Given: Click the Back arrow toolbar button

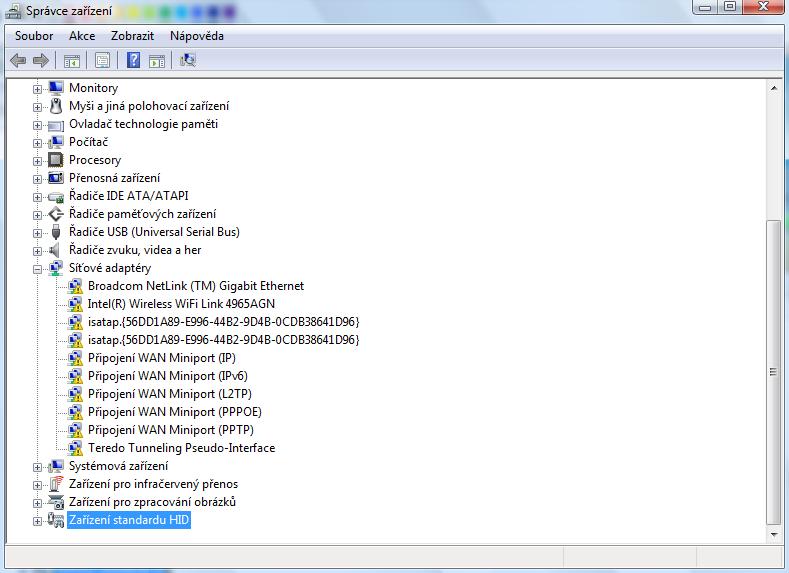Looking at the screenshot, I should point(18,60).
